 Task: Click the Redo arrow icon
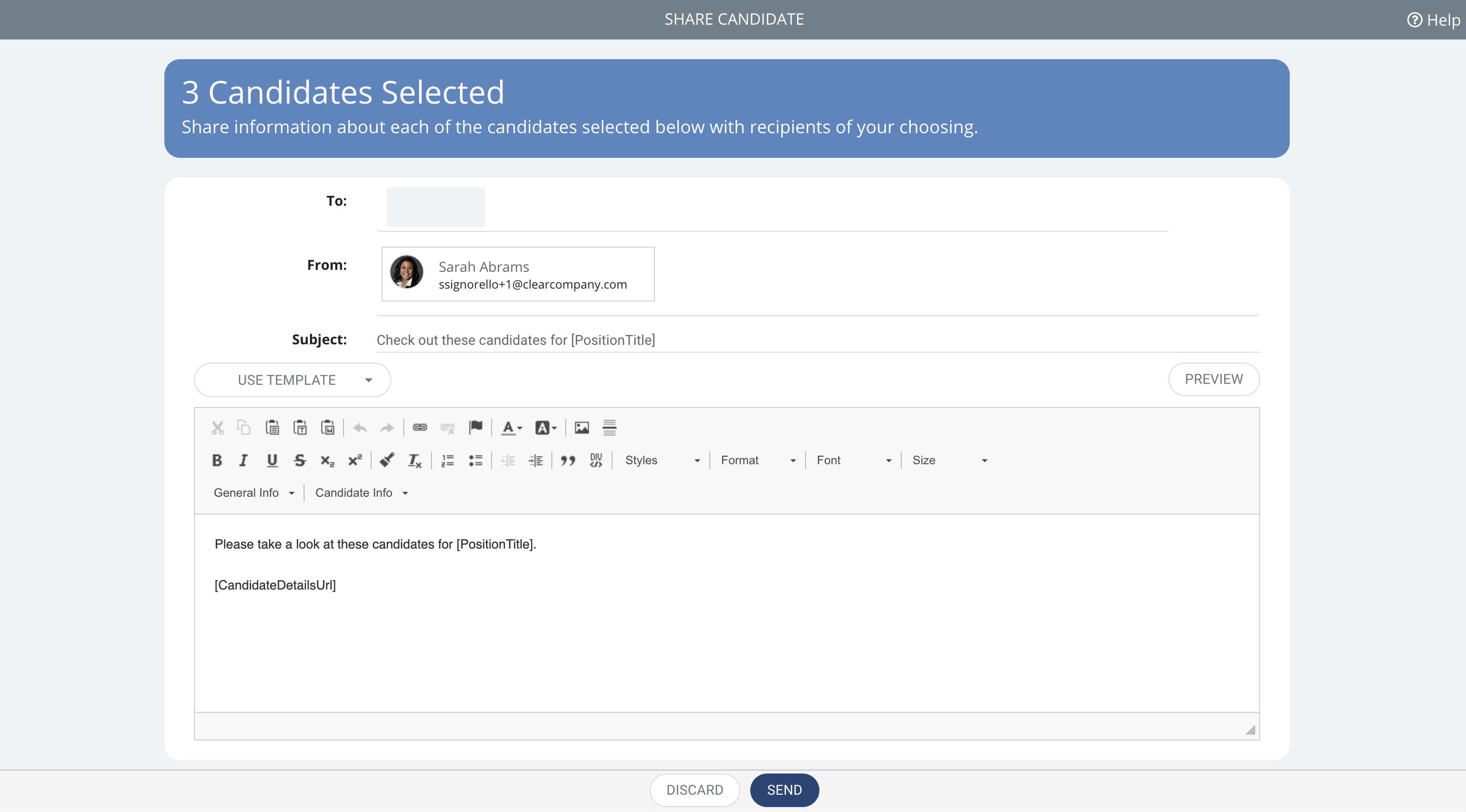(x=387, y=428)
